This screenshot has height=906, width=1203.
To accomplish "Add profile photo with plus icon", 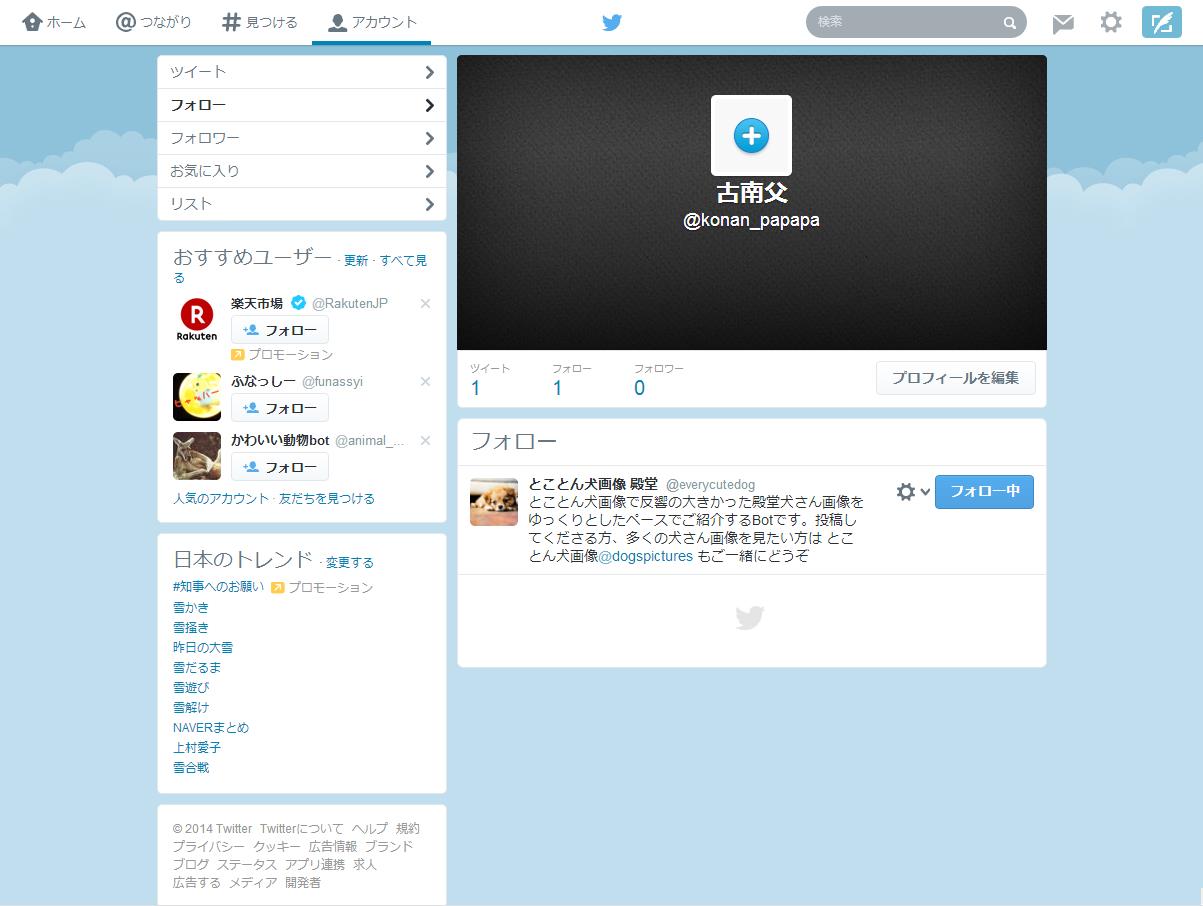I will 751,135.
